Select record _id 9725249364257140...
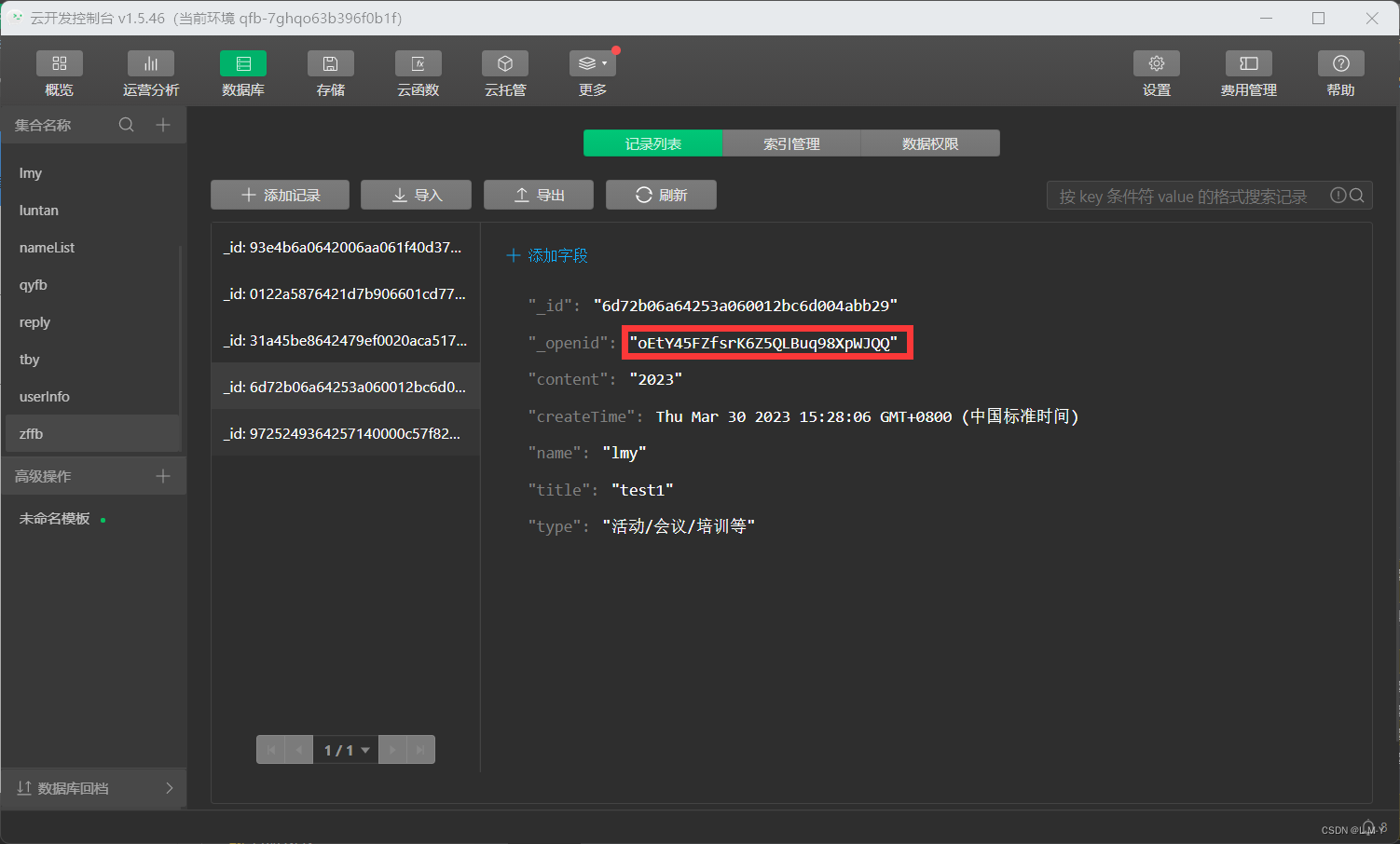This screenshot has height=844, width=1400. (x=345, y=434)
